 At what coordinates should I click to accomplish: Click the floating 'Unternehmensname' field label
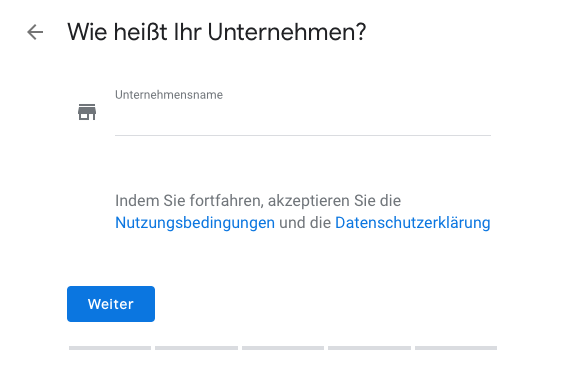[x=169, y=95]
